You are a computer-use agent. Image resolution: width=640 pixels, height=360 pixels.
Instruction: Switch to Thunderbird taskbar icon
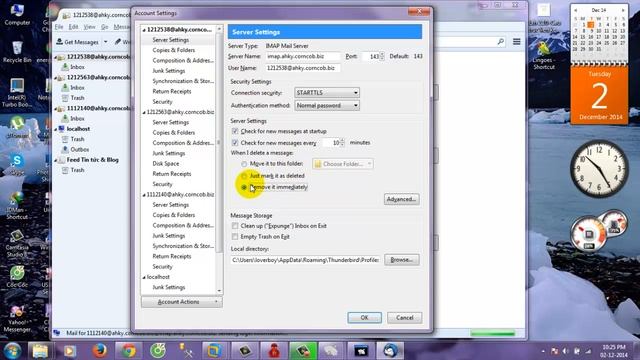[390, 351]
